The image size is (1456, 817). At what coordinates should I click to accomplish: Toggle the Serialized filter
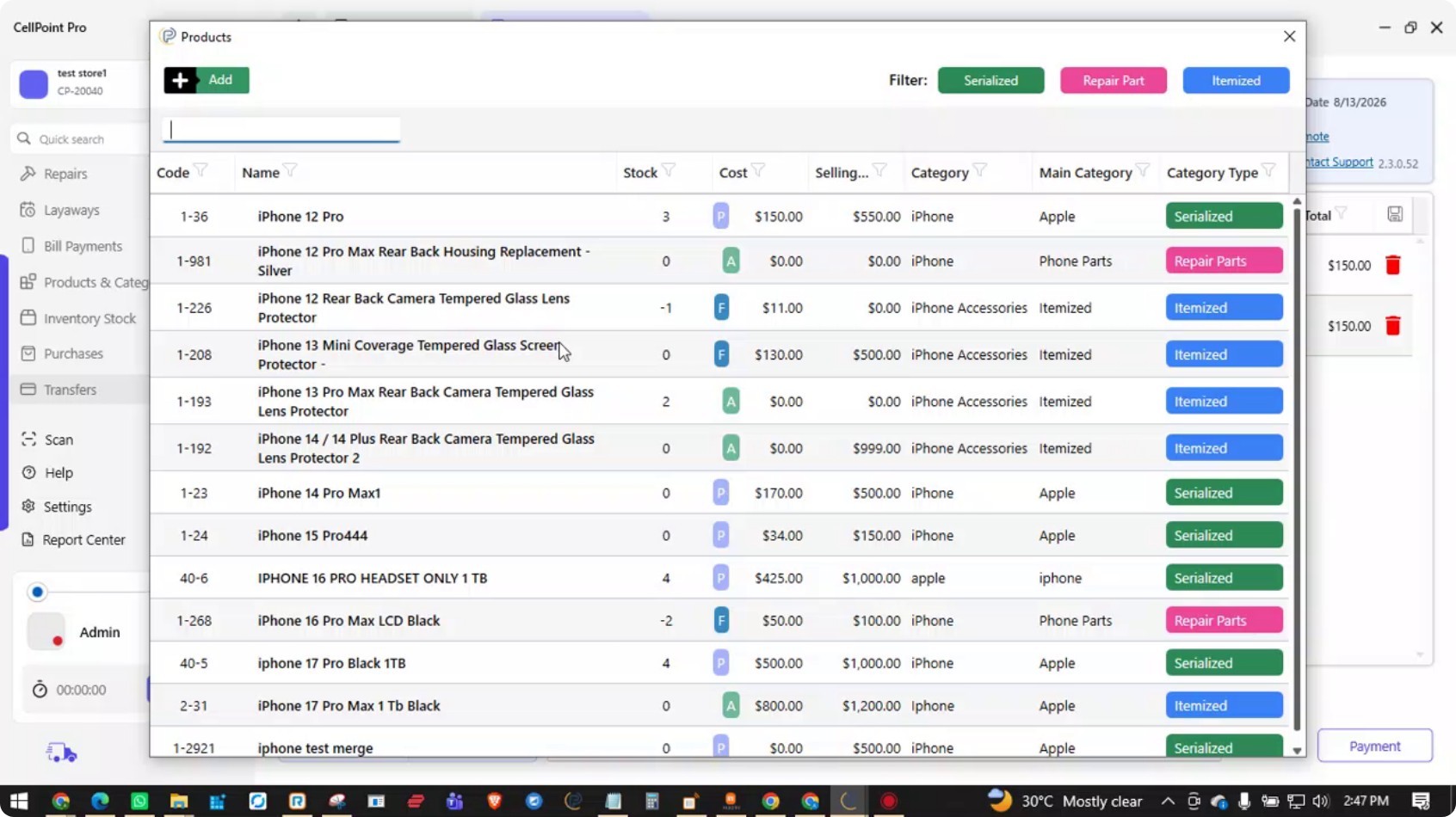[990, 80]
